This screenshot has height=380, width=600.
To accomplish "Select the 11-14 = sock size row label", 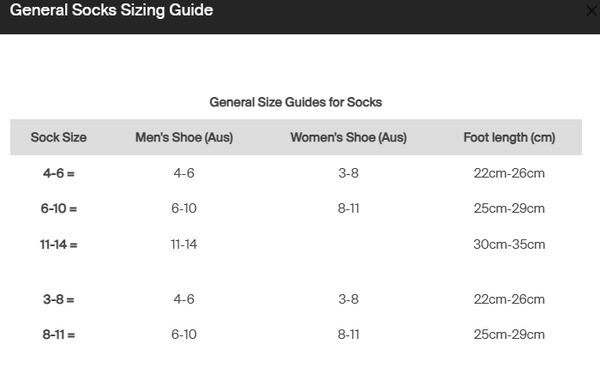I will coord(59,244).
